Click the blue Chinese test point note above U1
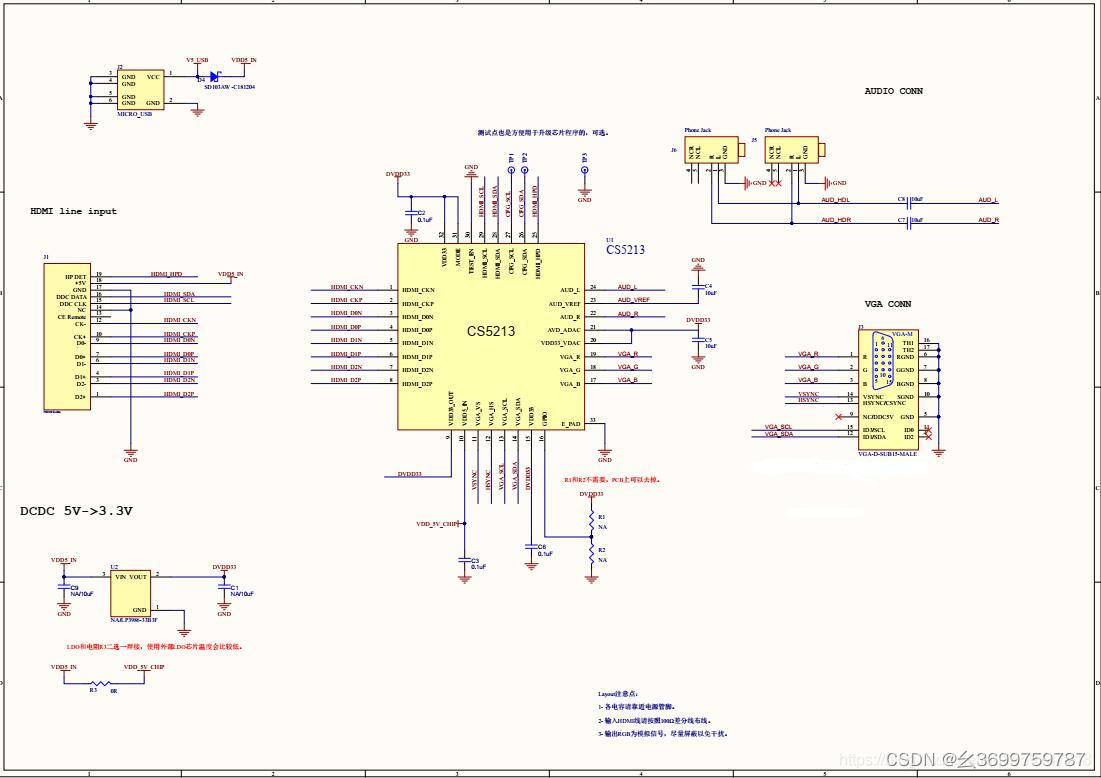Viewport: 1101px width, 778px height. [543, 133]
